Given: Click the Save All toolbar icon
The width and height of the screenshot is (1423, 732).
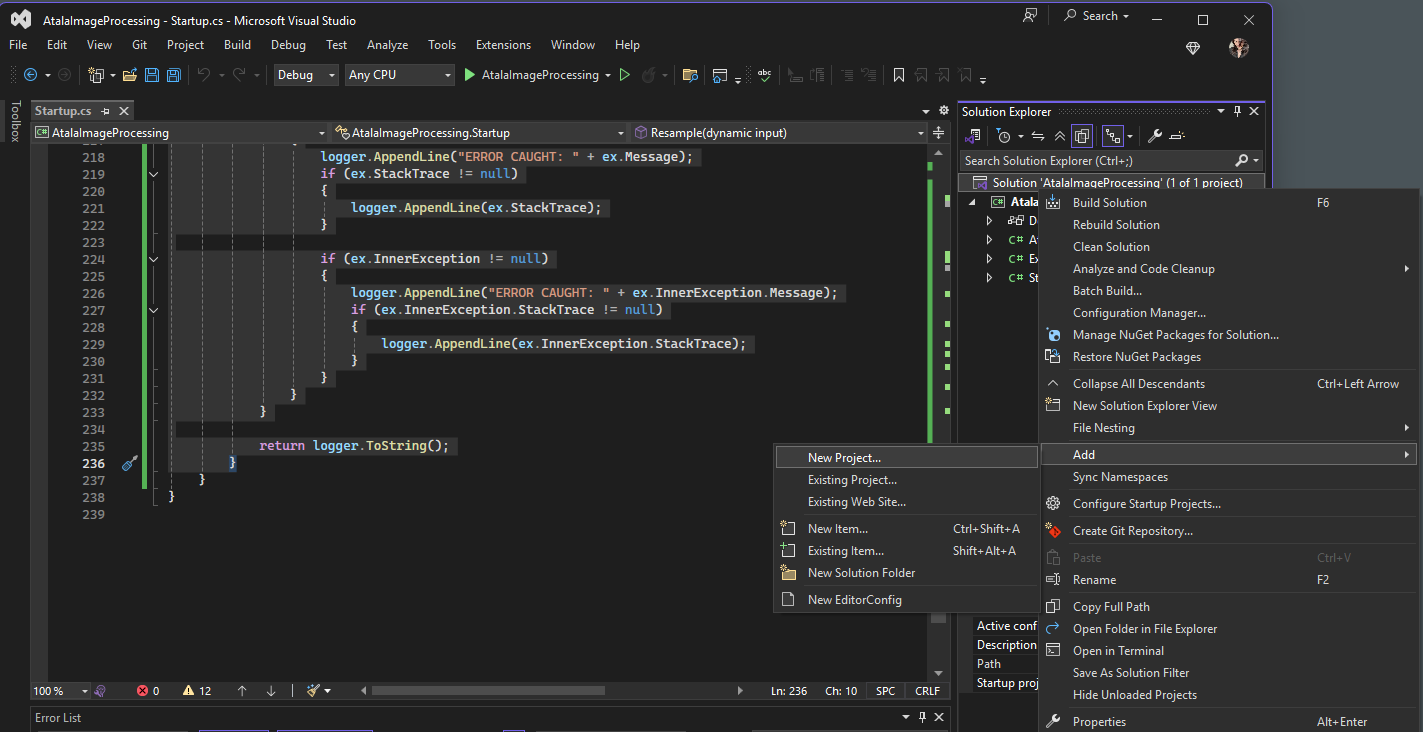Looking at the screenshot, I should point(173,75).
